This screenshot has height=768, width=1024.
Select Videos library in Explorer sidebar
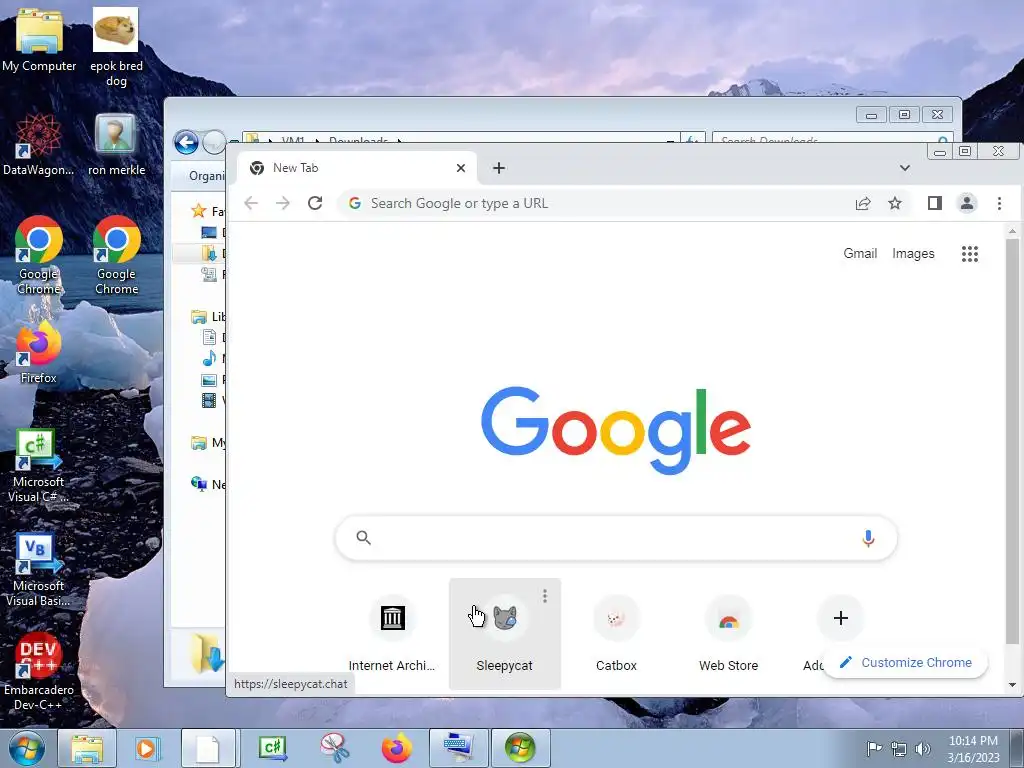[x=214, y=400]
